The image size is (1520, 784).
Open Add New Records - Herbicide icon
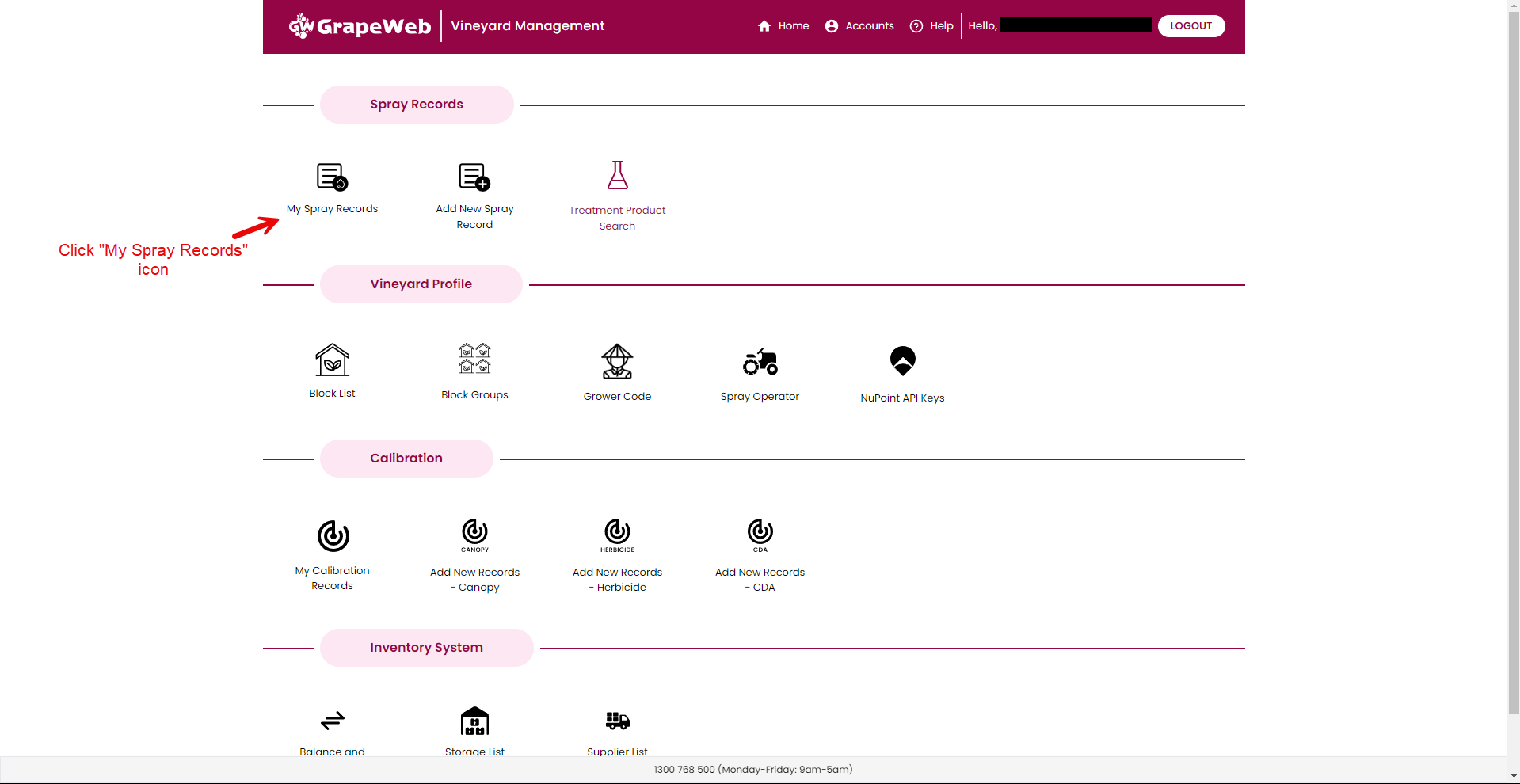[x=617, y=534]
